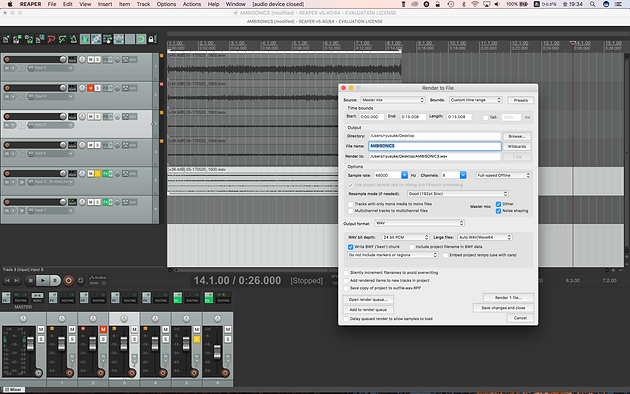630x394 pixels.
Task: Check Tracks with only mono media to mono files
Action: pos(350,204)
